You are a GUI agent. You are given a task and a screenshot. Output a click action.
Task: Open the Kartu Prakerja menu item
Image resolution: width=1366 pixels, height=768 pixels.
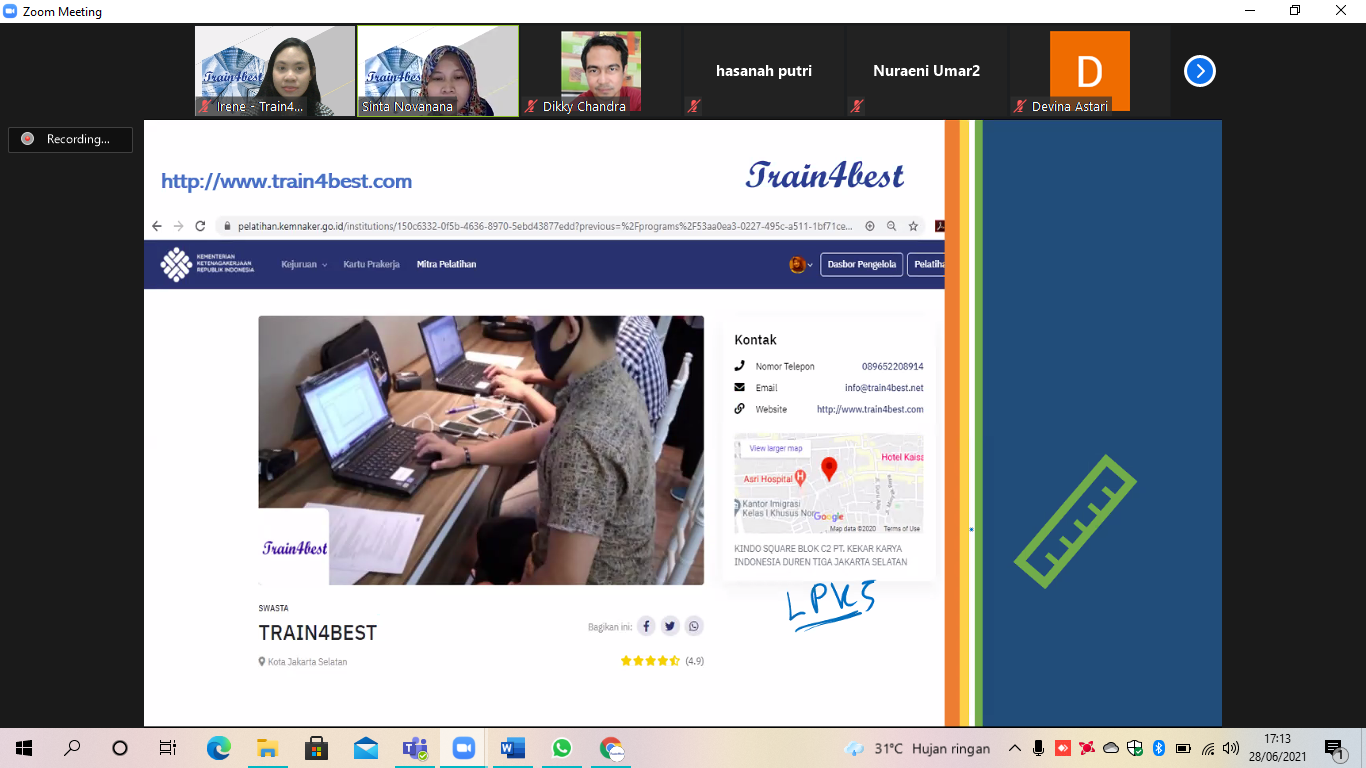[x=371, y=264]
